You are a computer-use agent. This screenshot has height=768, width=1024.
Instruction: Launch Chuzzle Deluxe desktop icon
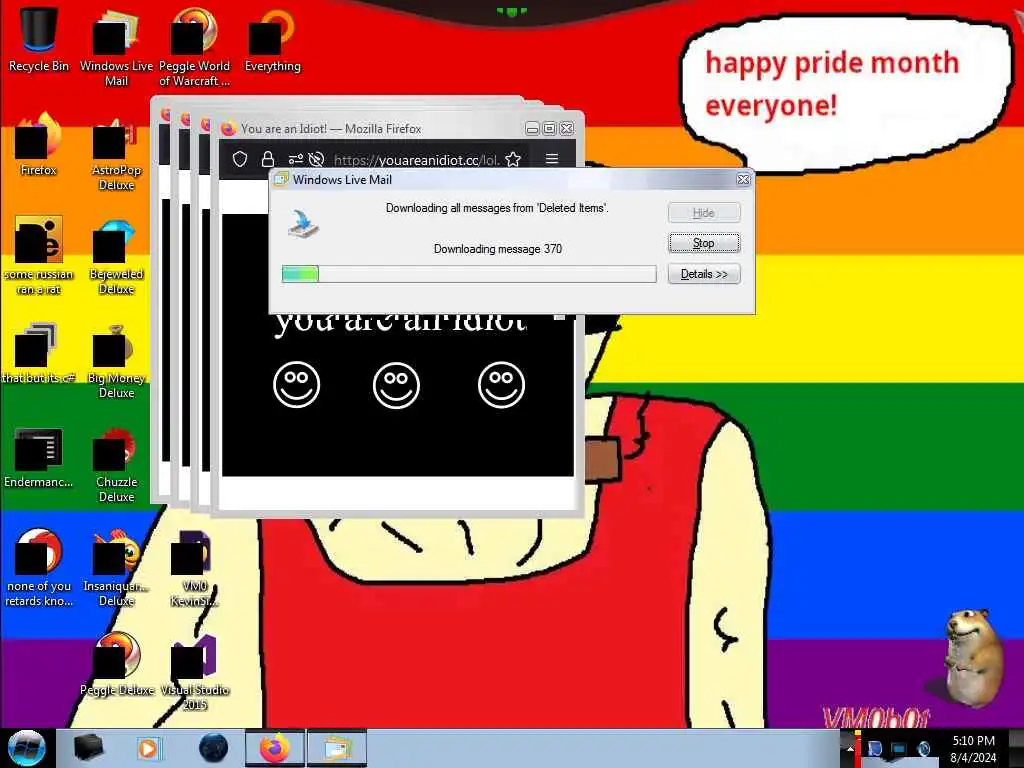click(x=116, y=464)
